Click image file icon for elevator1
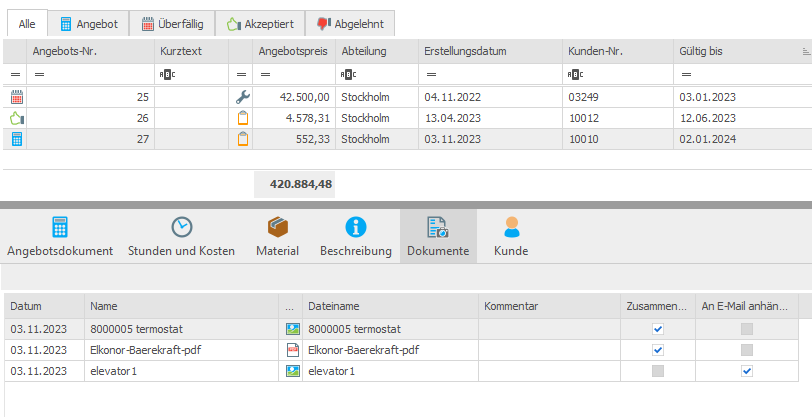The height and width of the screenshot is (417, 812). [x=293, y=371]
